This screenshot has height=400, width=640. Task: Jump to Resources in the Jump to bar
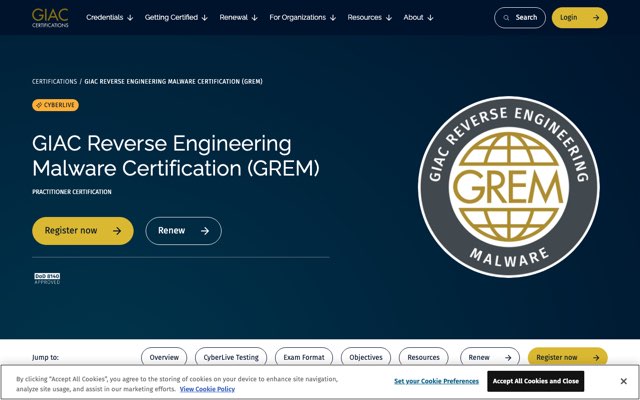423,358
